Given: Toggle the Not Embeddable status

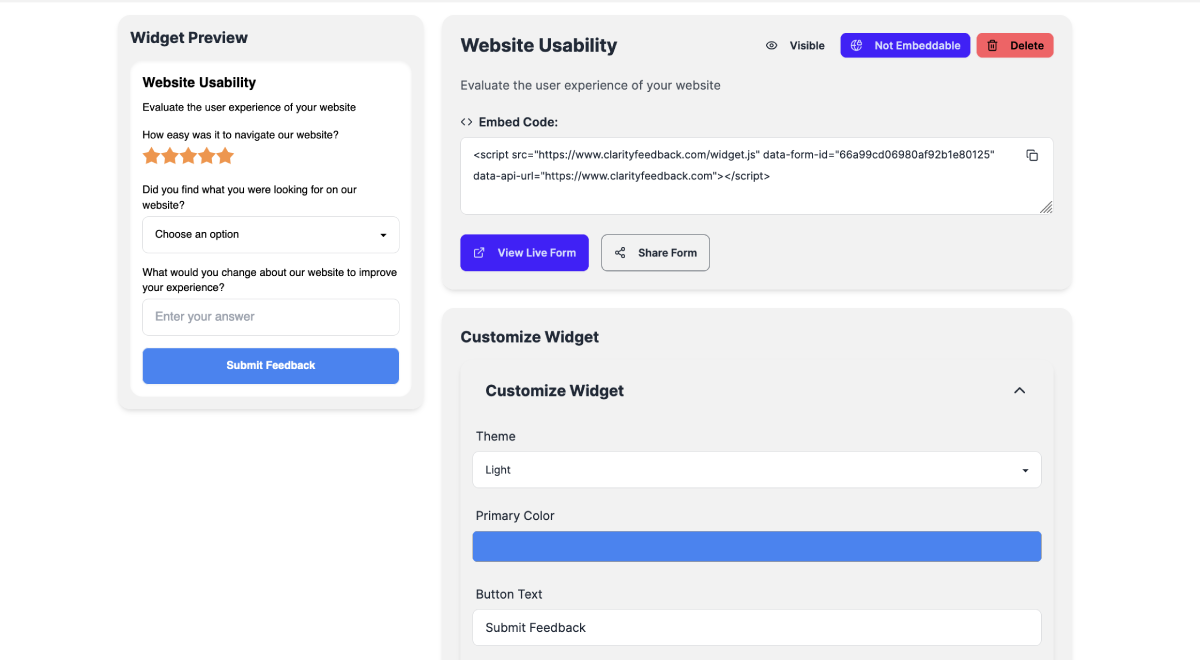Looking at the screenshot, I should tap(905, 45).
